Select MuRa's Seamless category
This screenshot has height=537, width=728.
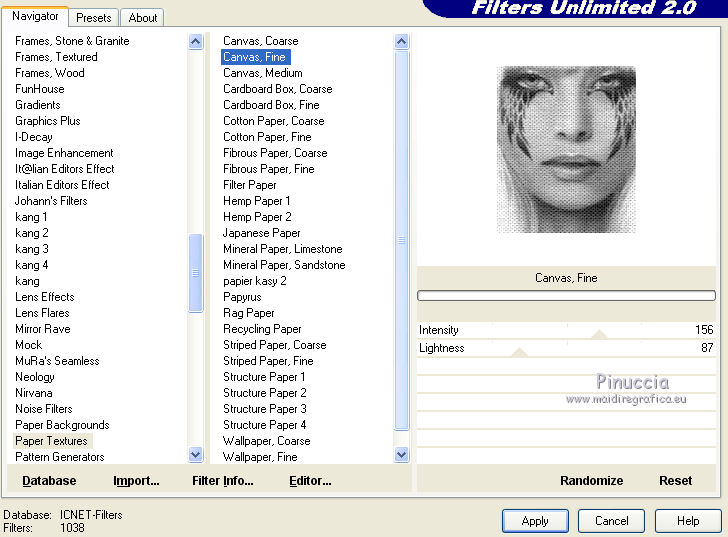click(57, 361)
